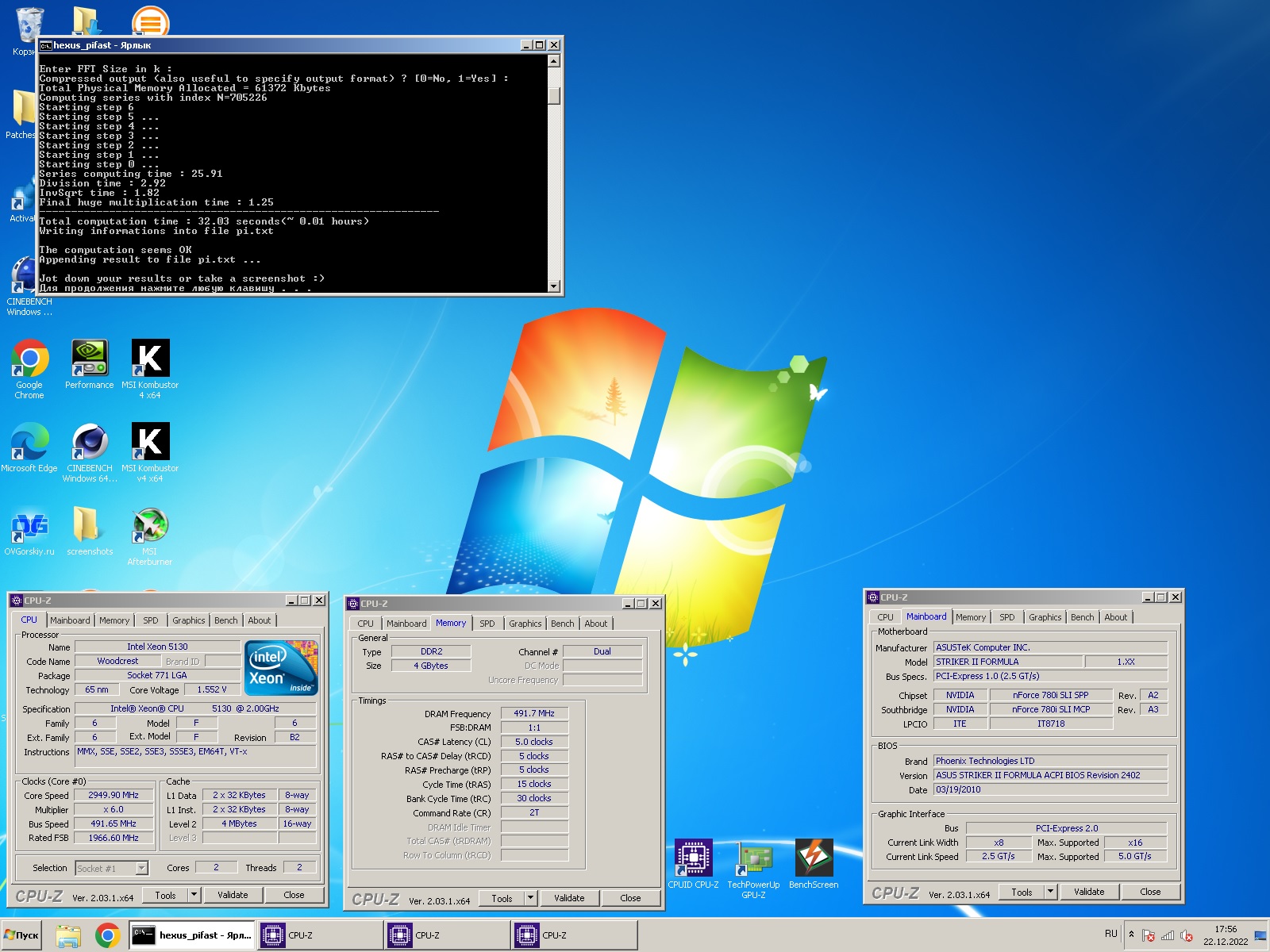The image size is (1270, 952).
Task: Open Bench tab in CPU window
Action: 226,620
